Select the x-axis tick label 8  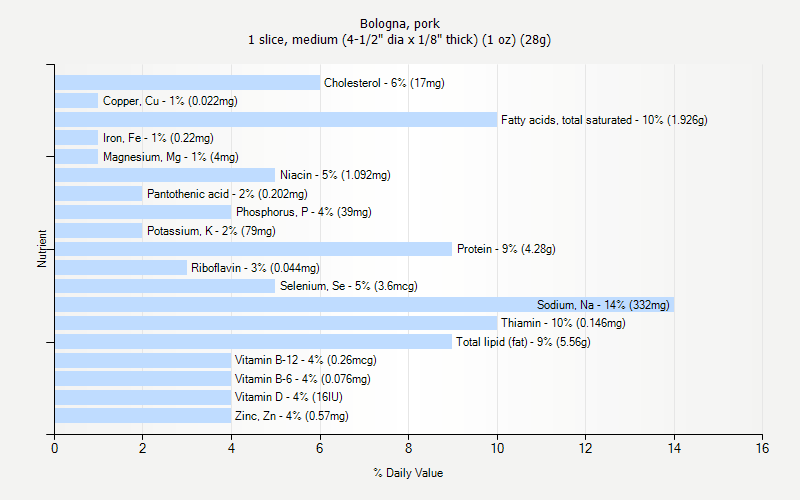pyautogui.click(x=408, y=448)
